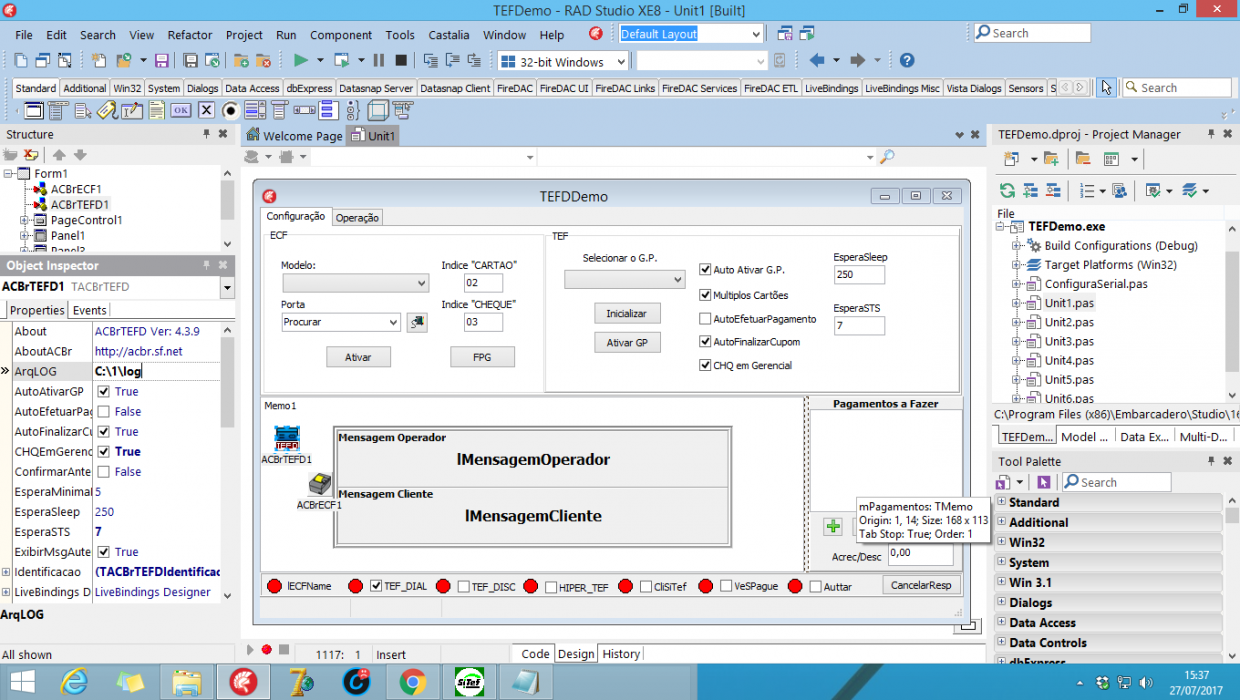Click the FPG button
Viewport: 1240px width, 700px height.
click(482, 357)
